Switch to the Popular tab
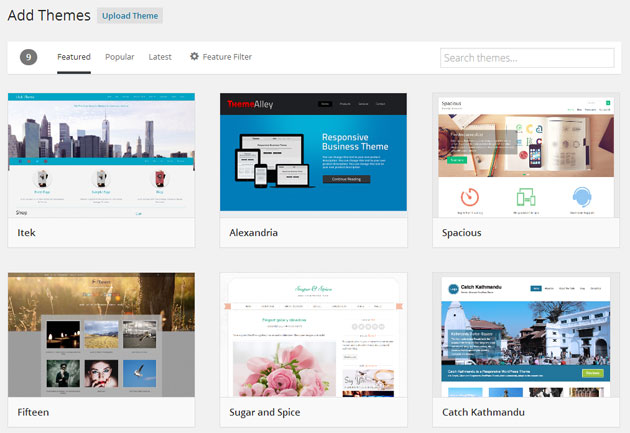The height and width of the screenshot is (433, 630). pos(120,57)
